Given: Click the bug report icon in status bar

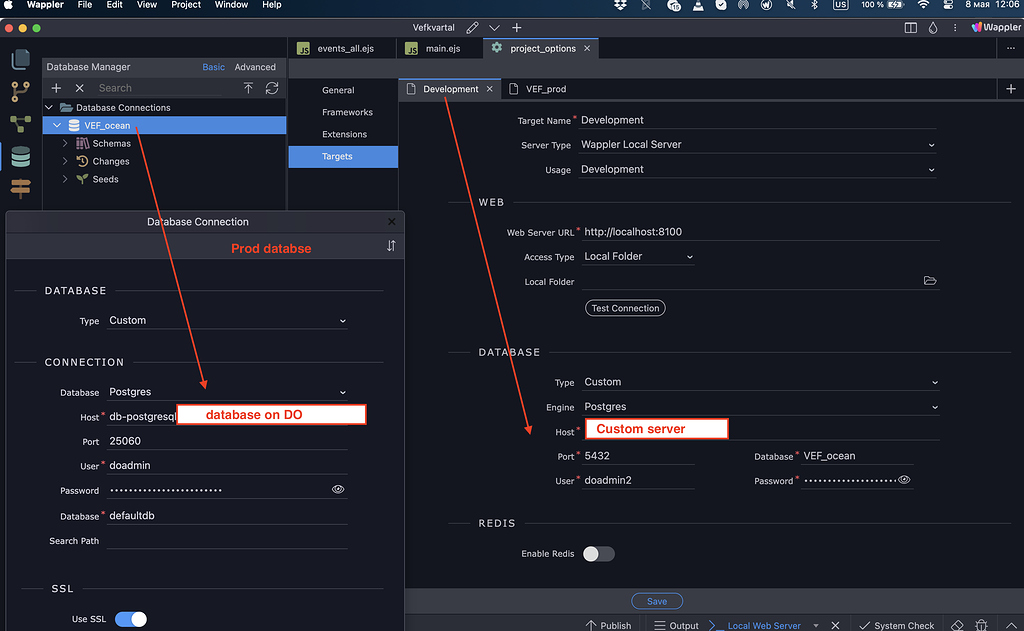Looking at the screenshot, I should (x=981, y=625).
